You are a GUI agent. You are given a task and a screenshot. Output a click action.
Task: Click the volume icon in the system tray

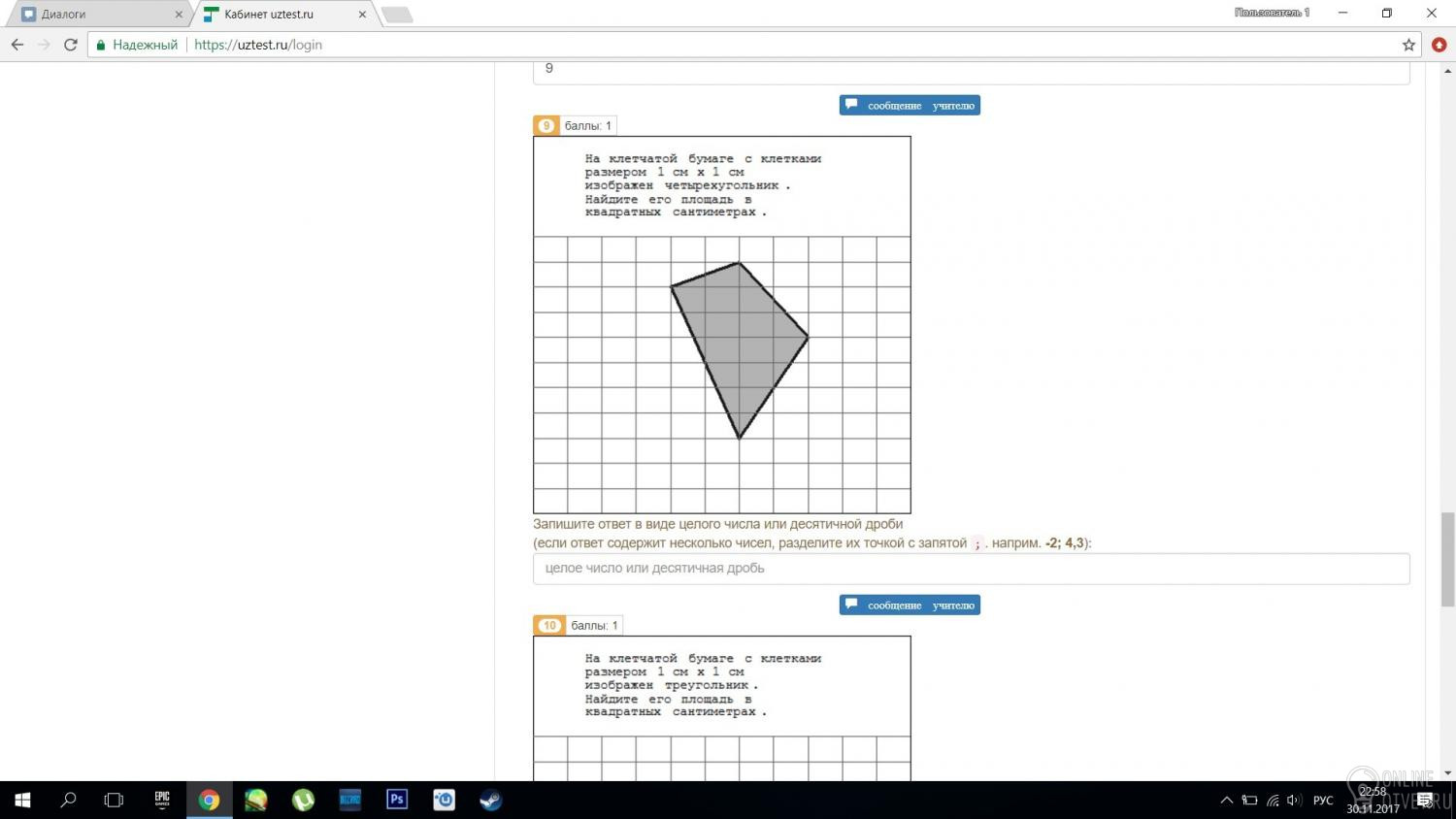pyautogui.click(x=1293, y=801)
